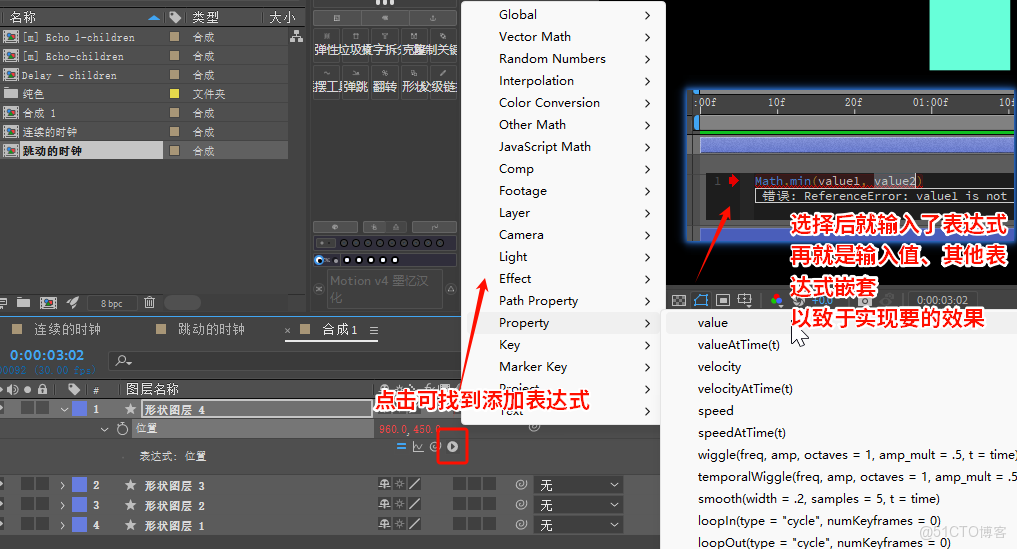
Task: Open the project flowchart view icon
Action: 296,37
